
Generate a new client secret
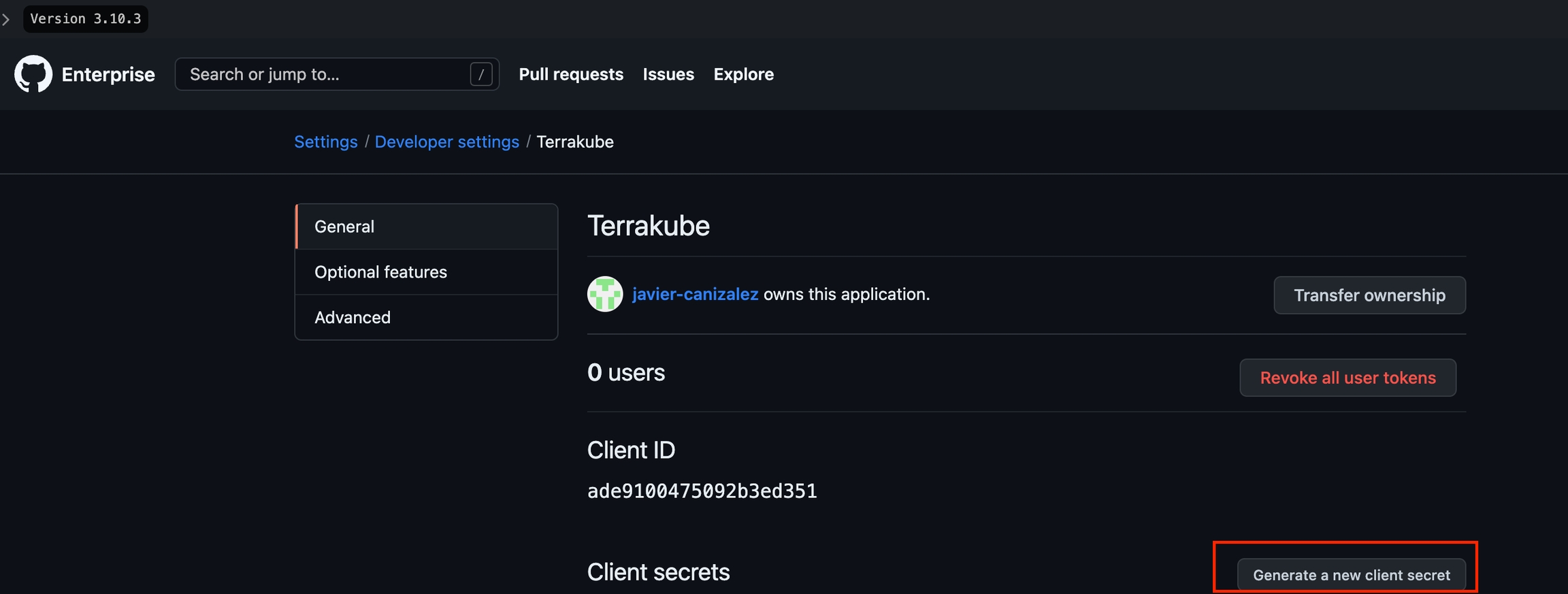[x=1351, y=575]
